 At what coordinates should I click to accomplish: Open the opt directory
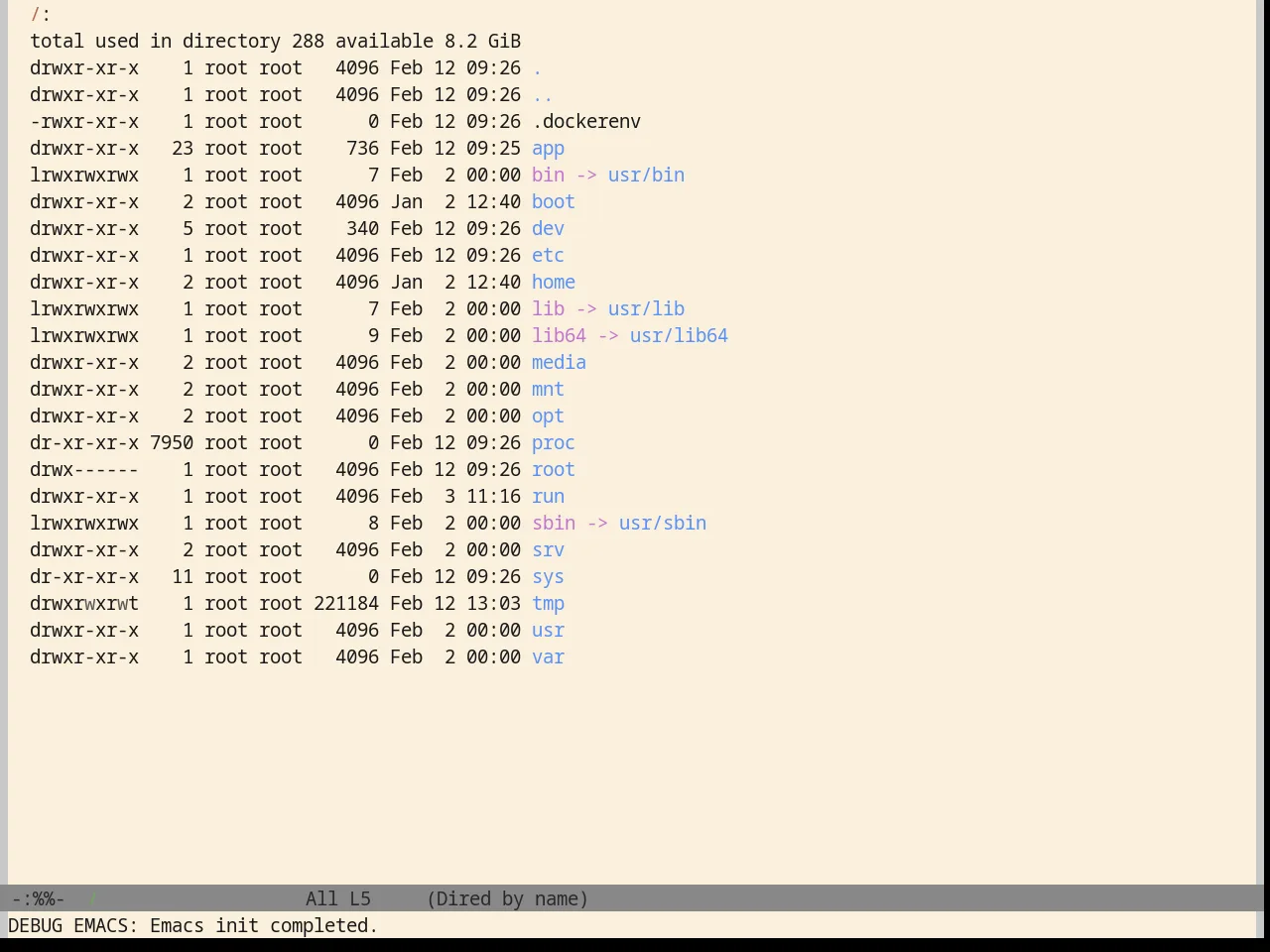tap(548, 416)
